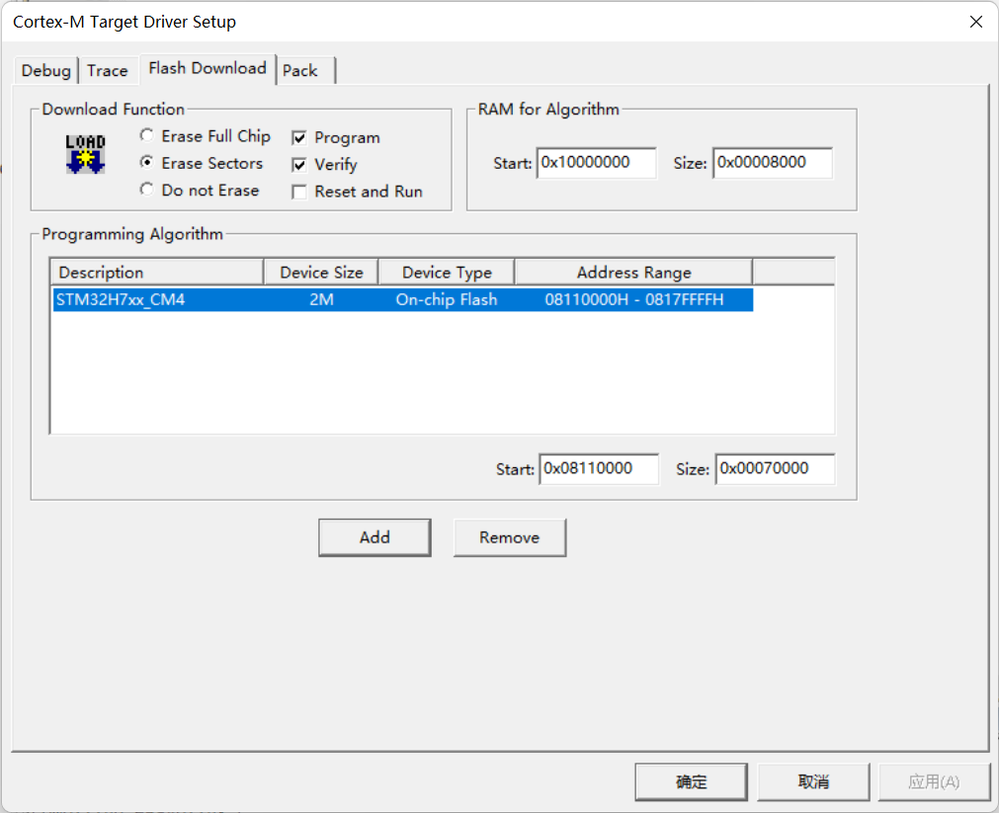Toggle the Program checkbox
Image resolution: width=999 pixels, height=813 pixels.
(299, 138)
